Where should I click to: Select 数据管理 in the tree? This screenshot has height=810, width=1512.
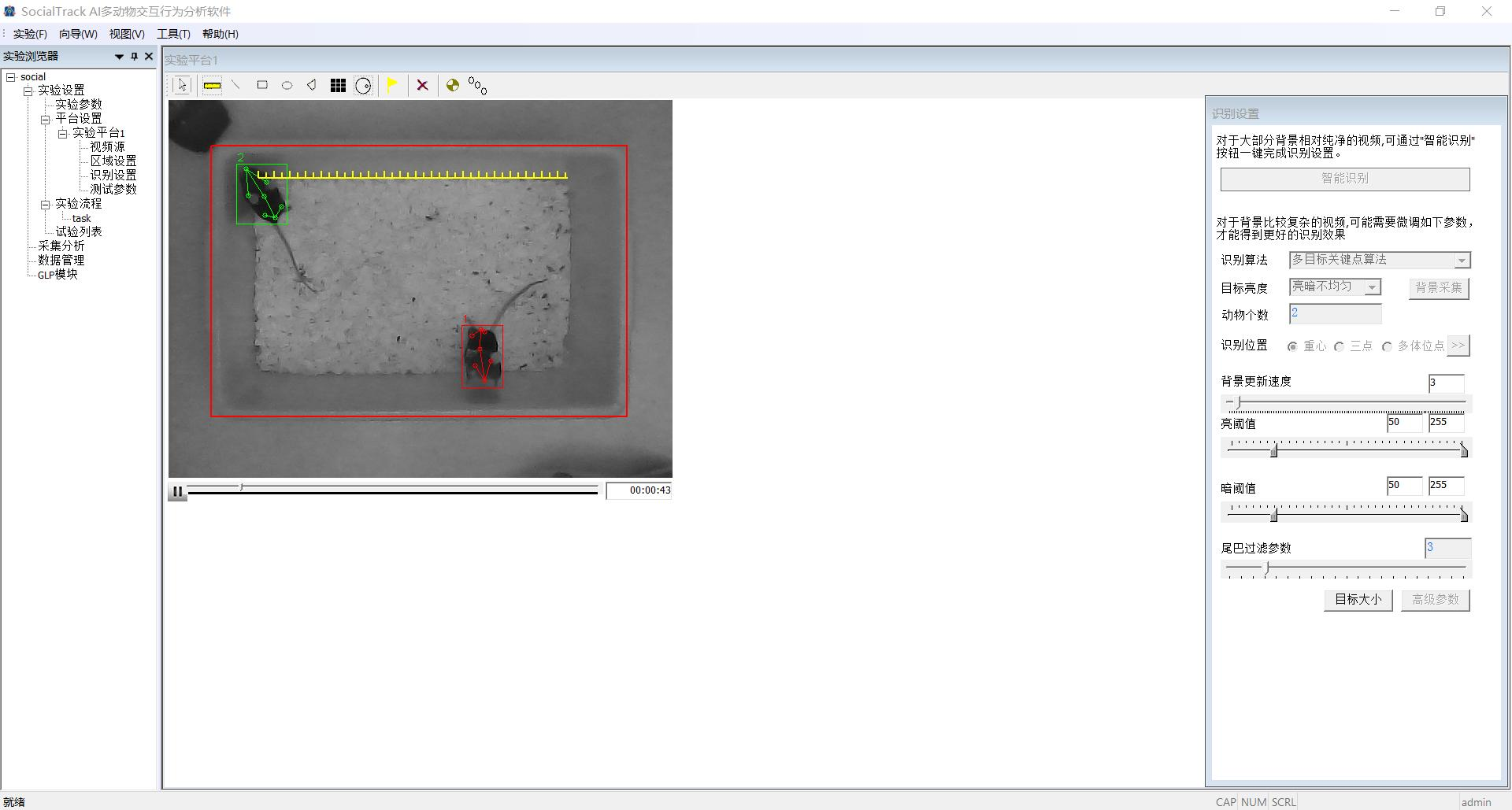click(61, 261)
